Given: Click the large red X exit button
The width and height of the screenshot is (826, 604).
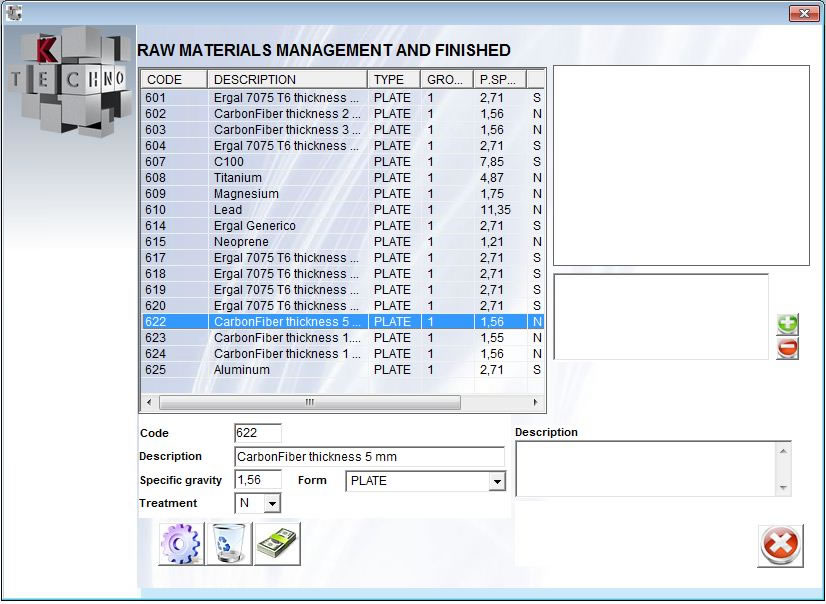Looking at the screenshot, I should pos(780,546).
